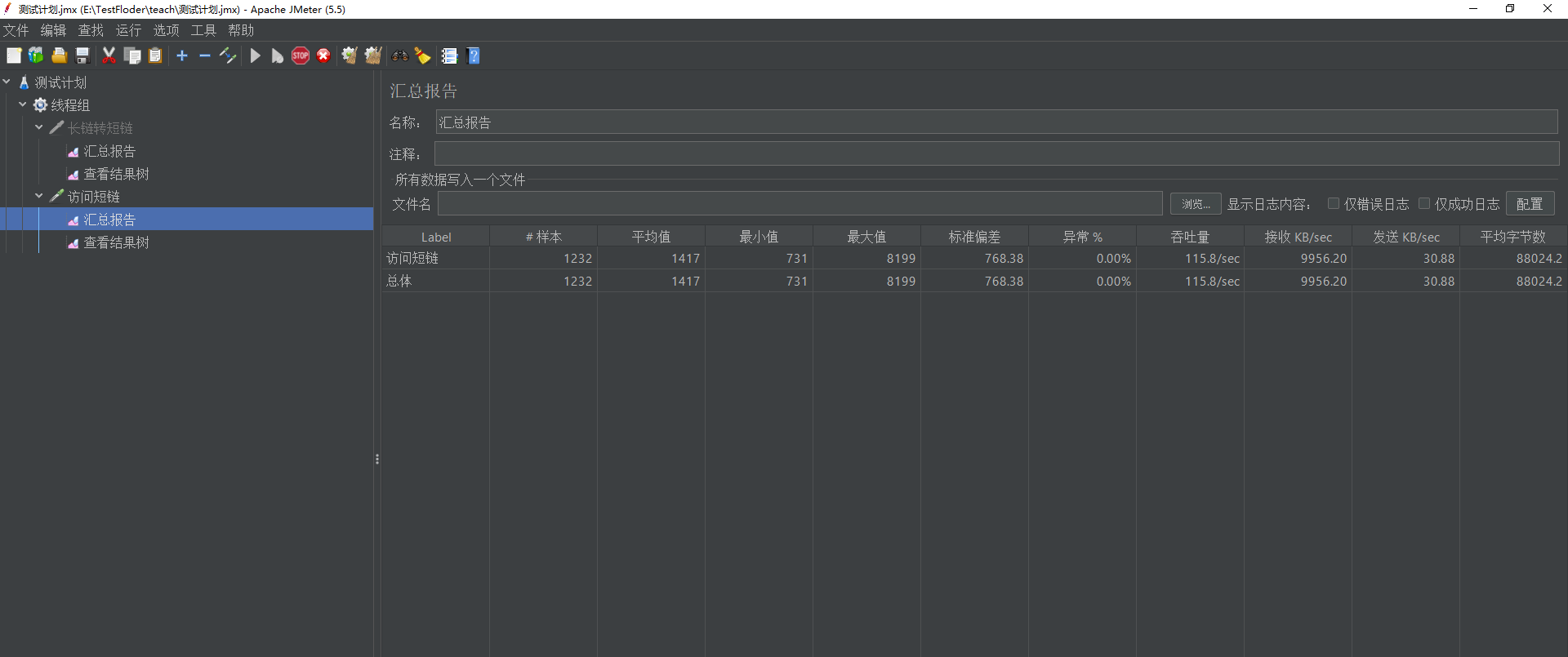Click the 浏览... button
This screenshot has height=657, width=1568.
[1195, 203]
